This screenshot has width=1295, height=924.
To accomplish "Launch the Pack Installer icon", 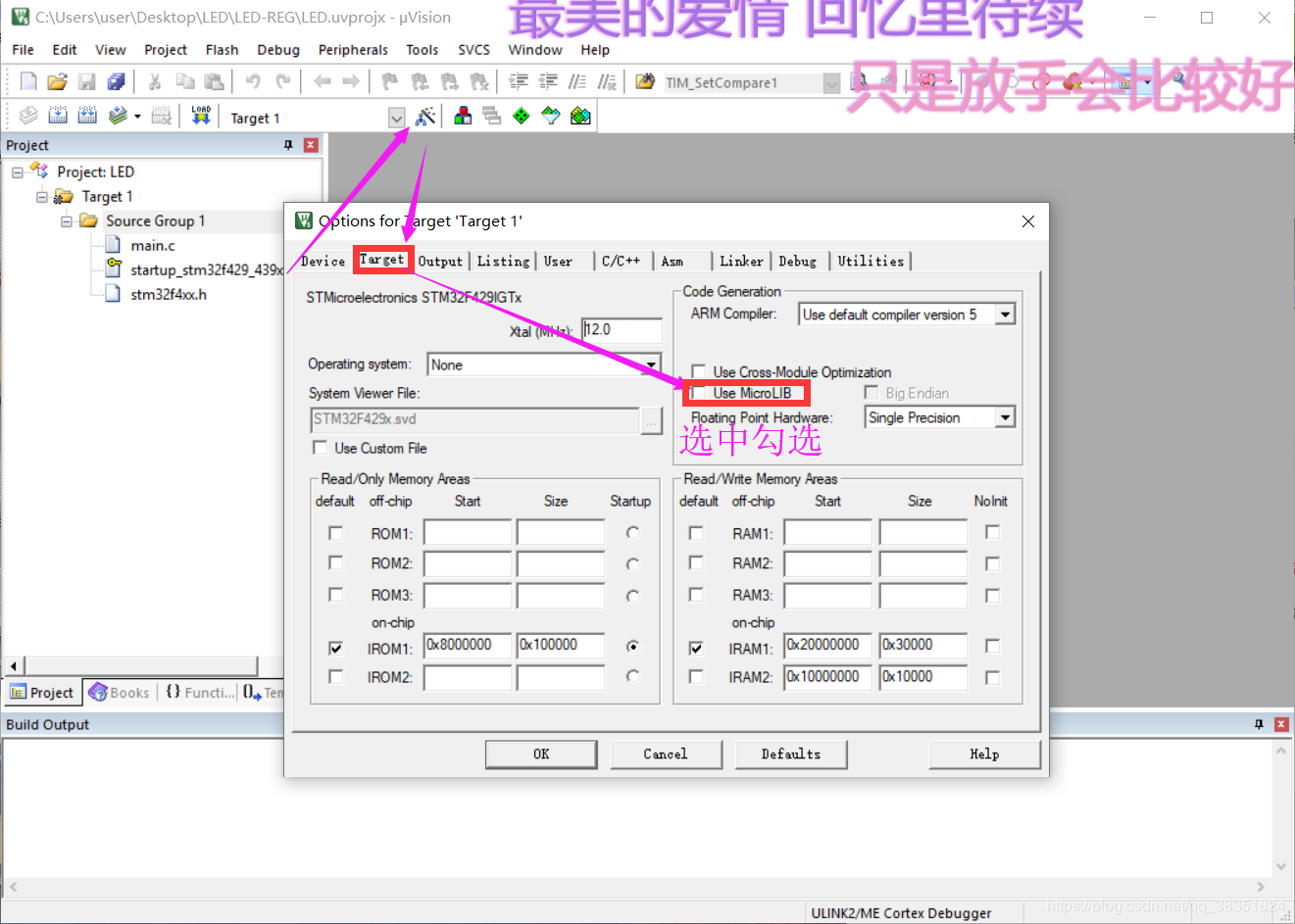I will point(580,116).
